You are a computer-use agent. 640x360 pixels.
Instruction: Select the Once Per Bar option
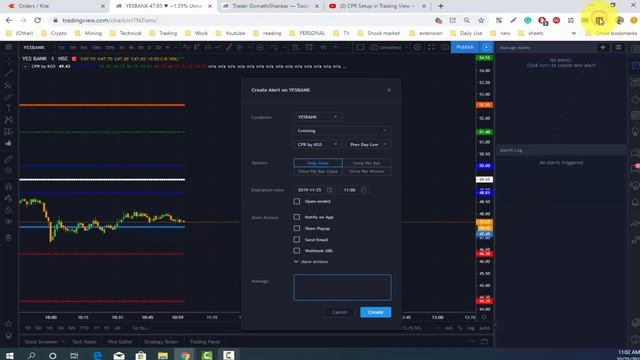coord(367,163)
